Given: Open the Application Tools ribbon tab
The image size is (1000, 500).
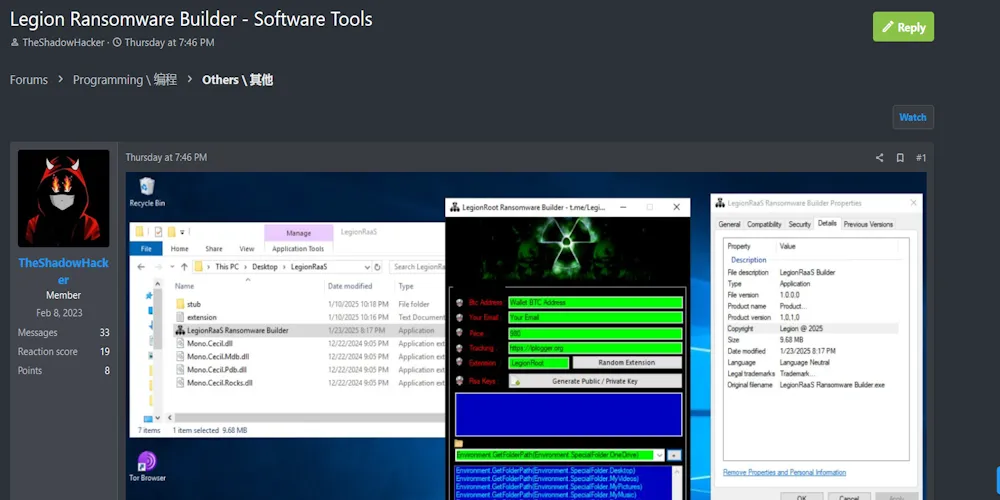Looking at the screenshot, I should (x=298, y=249).
